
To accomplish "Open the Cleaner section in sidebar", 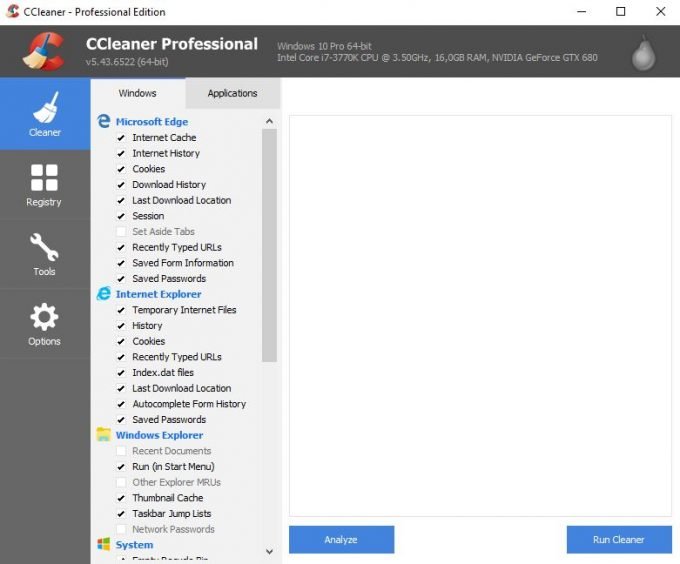I will (45, 114).
